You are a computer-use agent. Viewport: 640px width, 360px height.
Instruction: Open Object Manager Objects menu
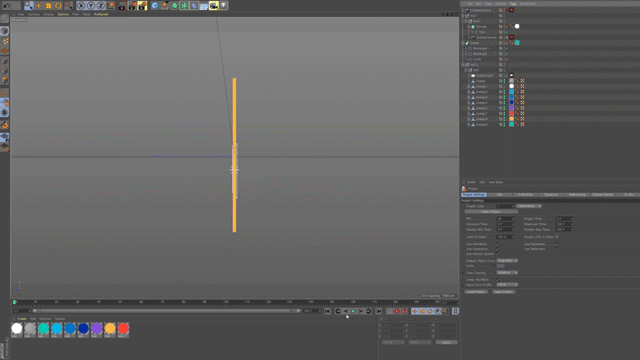point(500,4)
